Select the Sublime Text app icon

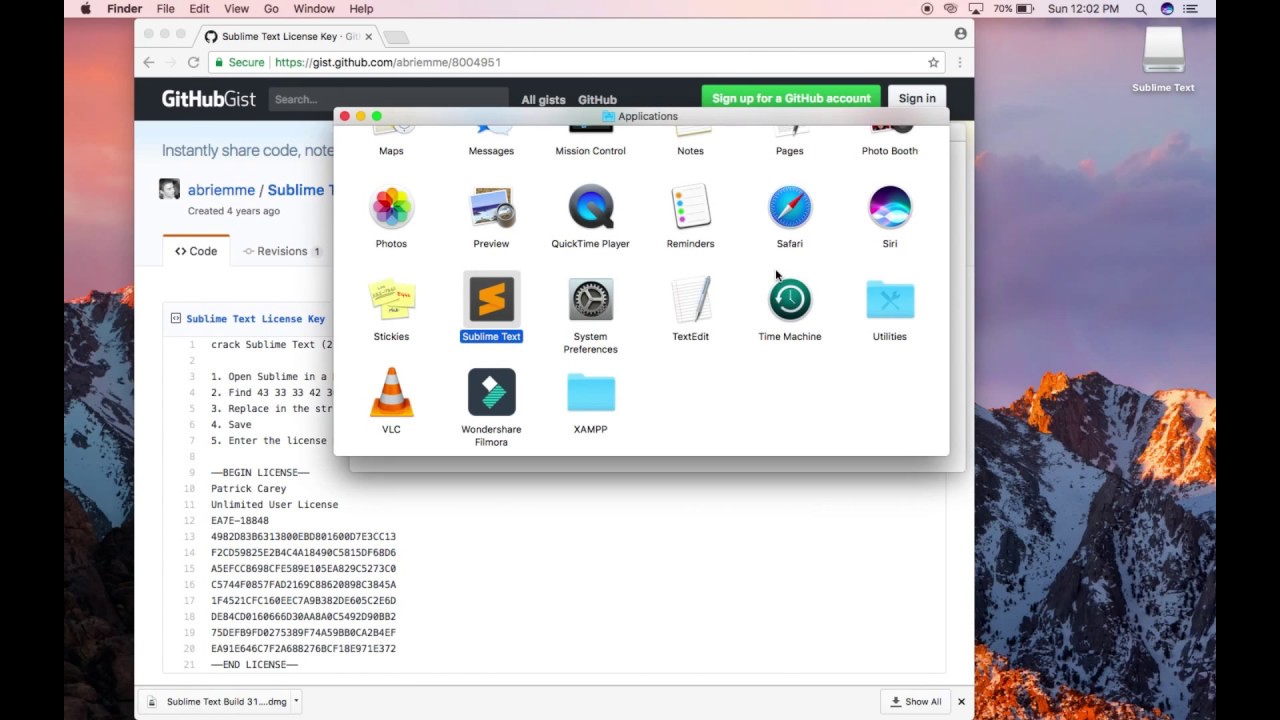point(491,300)
